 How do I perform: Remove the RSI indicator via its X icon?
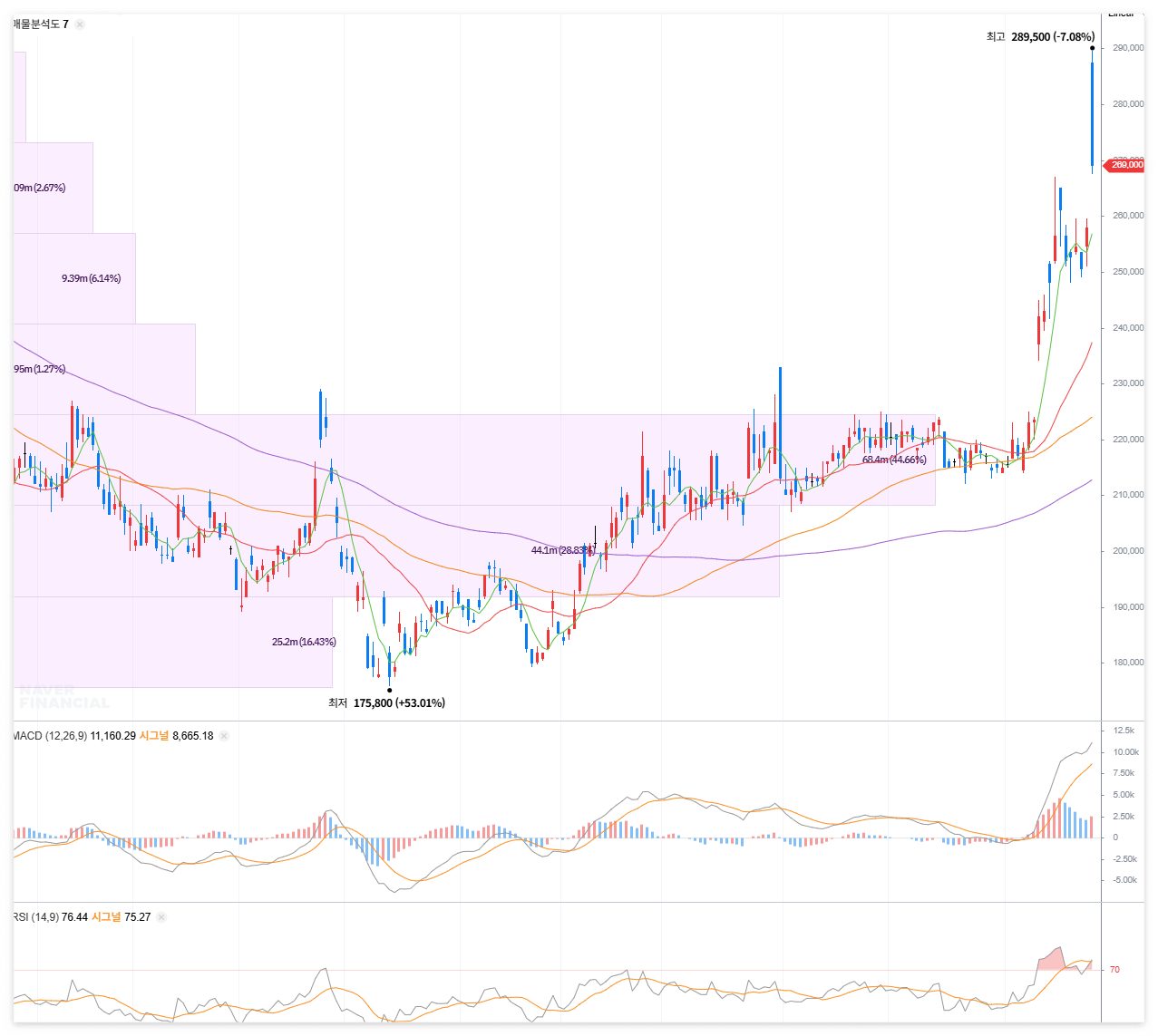coord(161,917)
